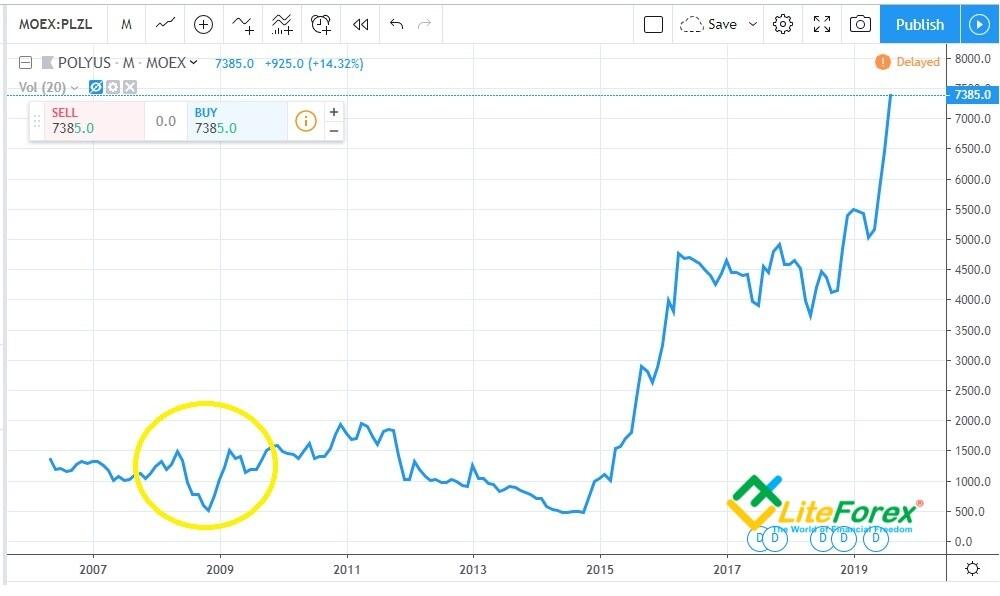The image size is (1000, 596).
Task: Enter fullscreen mode
Action: (822, 24)
